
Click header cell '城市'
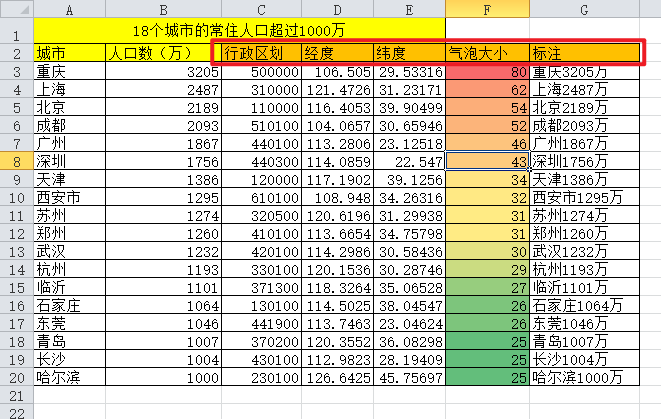point(70,53)
